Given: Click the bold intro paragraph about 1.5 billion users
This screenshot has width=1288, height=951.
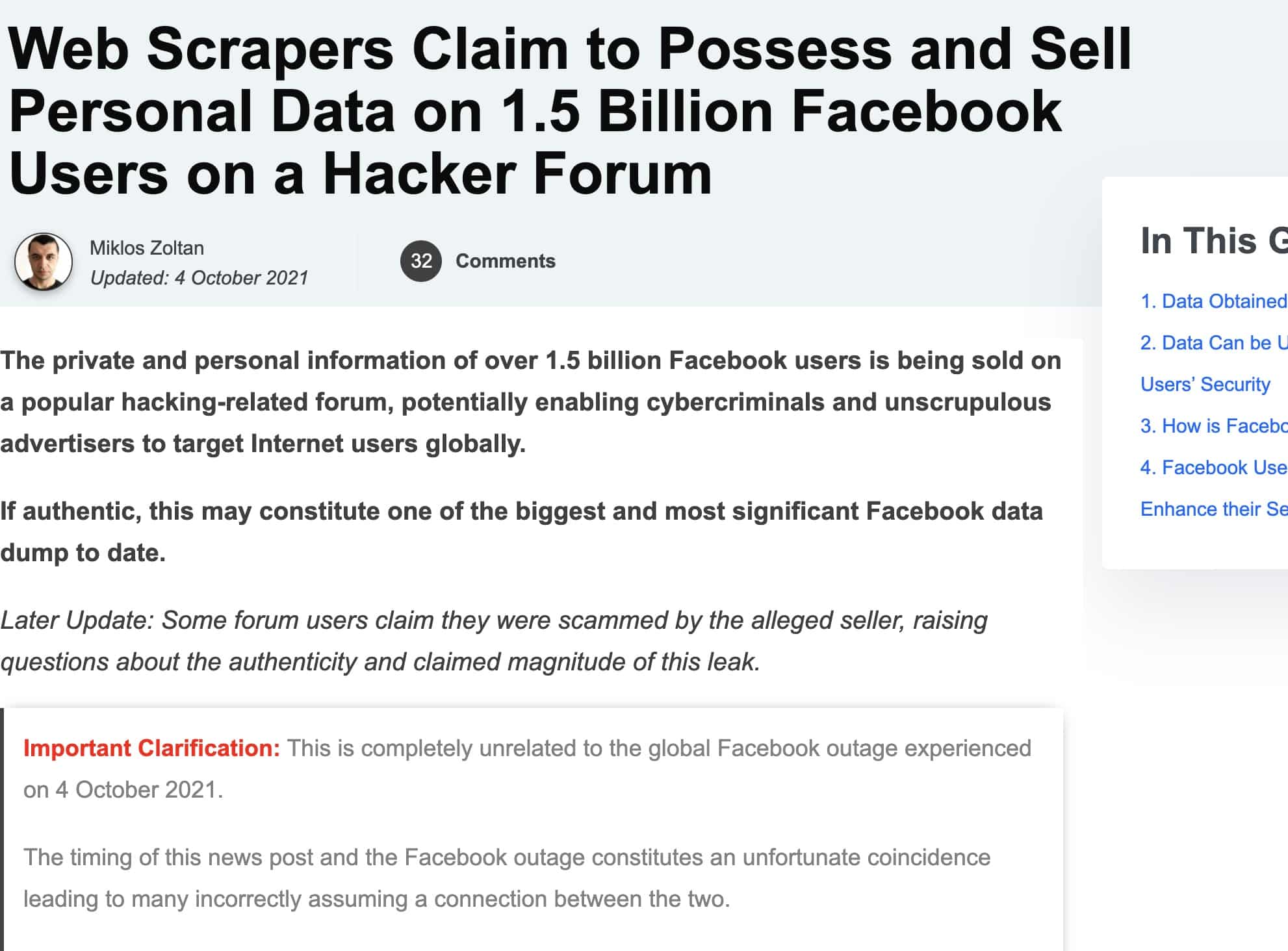Looking at the screenshot, I should point(531,402).
